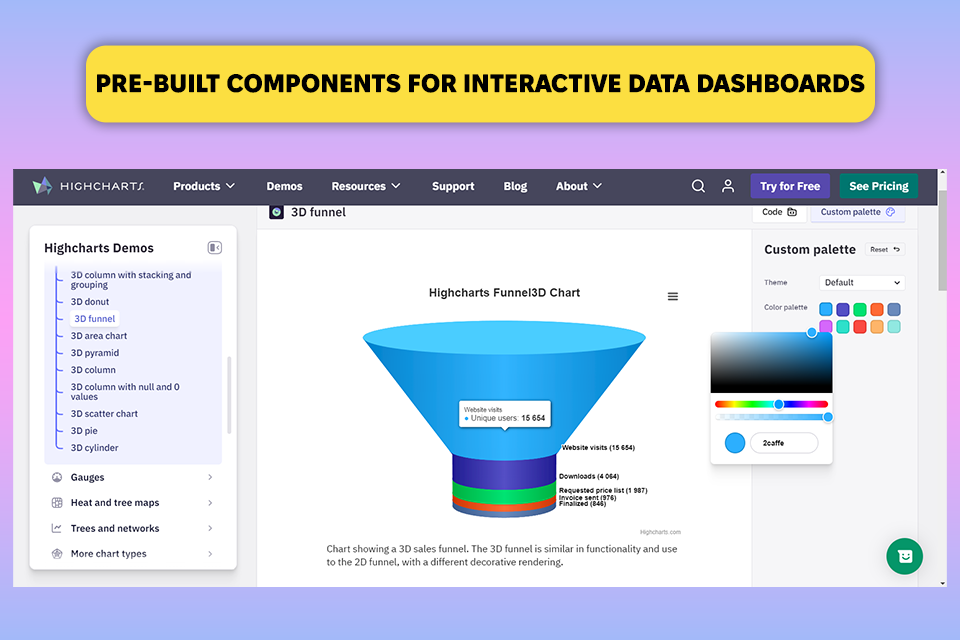Click the saturation gradient area in picker
This screenshot has width=960, height=640.
click(771, 363)
